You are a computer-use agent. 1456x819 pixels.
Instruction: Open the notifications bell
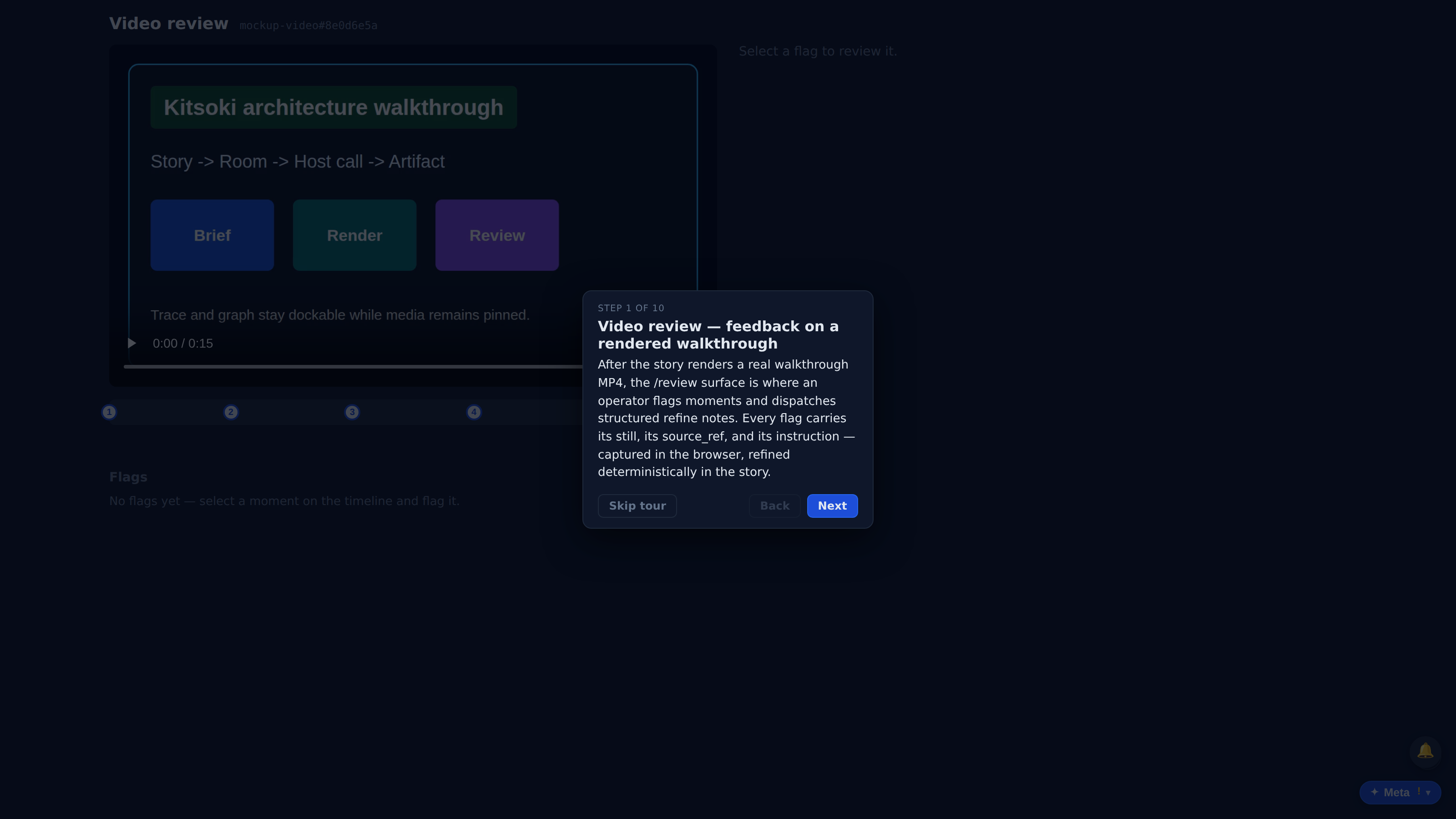[1425, 751]
